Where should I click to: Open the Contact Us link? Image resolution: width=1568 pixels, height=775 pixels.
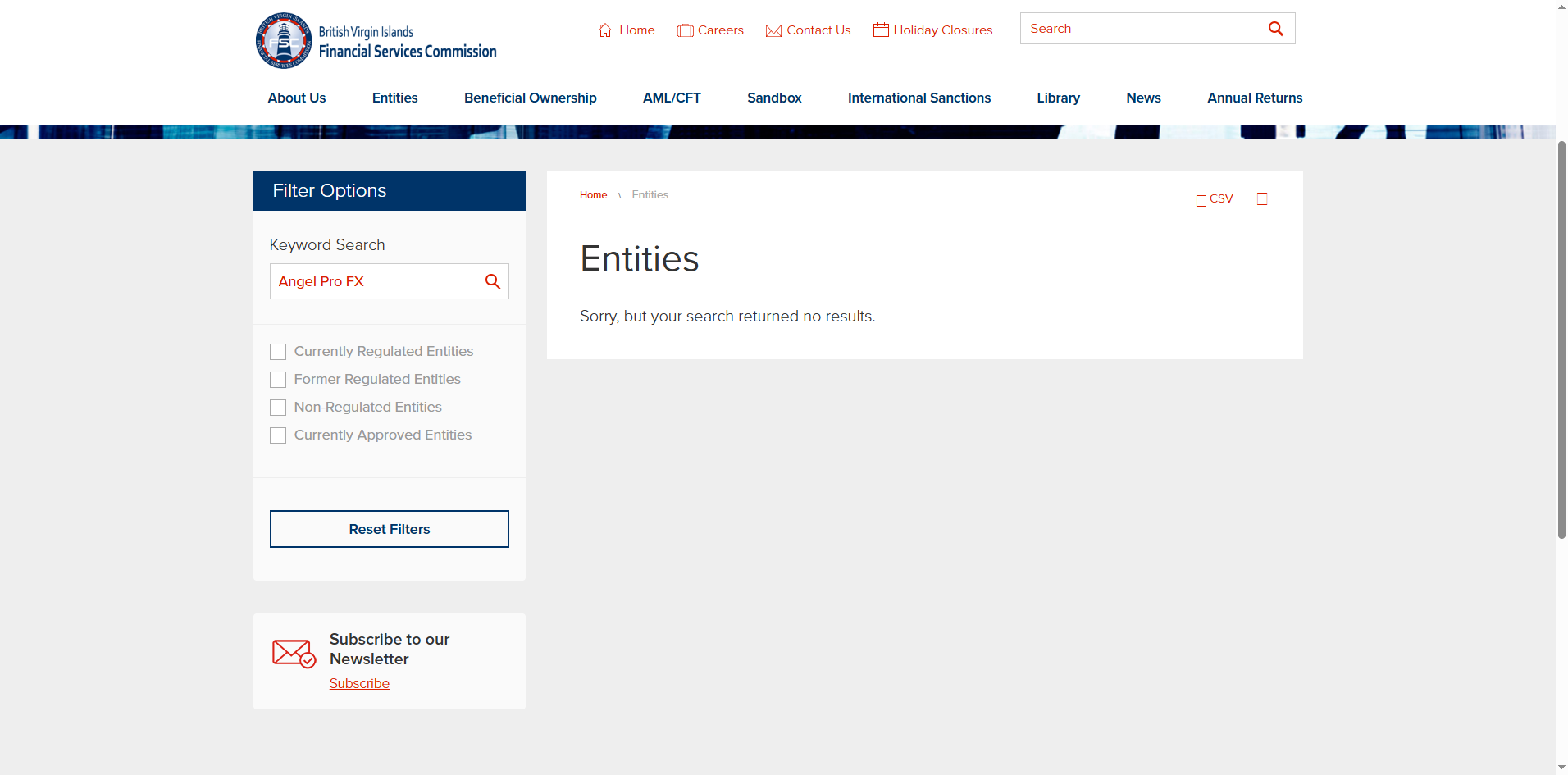pos(818,30)
